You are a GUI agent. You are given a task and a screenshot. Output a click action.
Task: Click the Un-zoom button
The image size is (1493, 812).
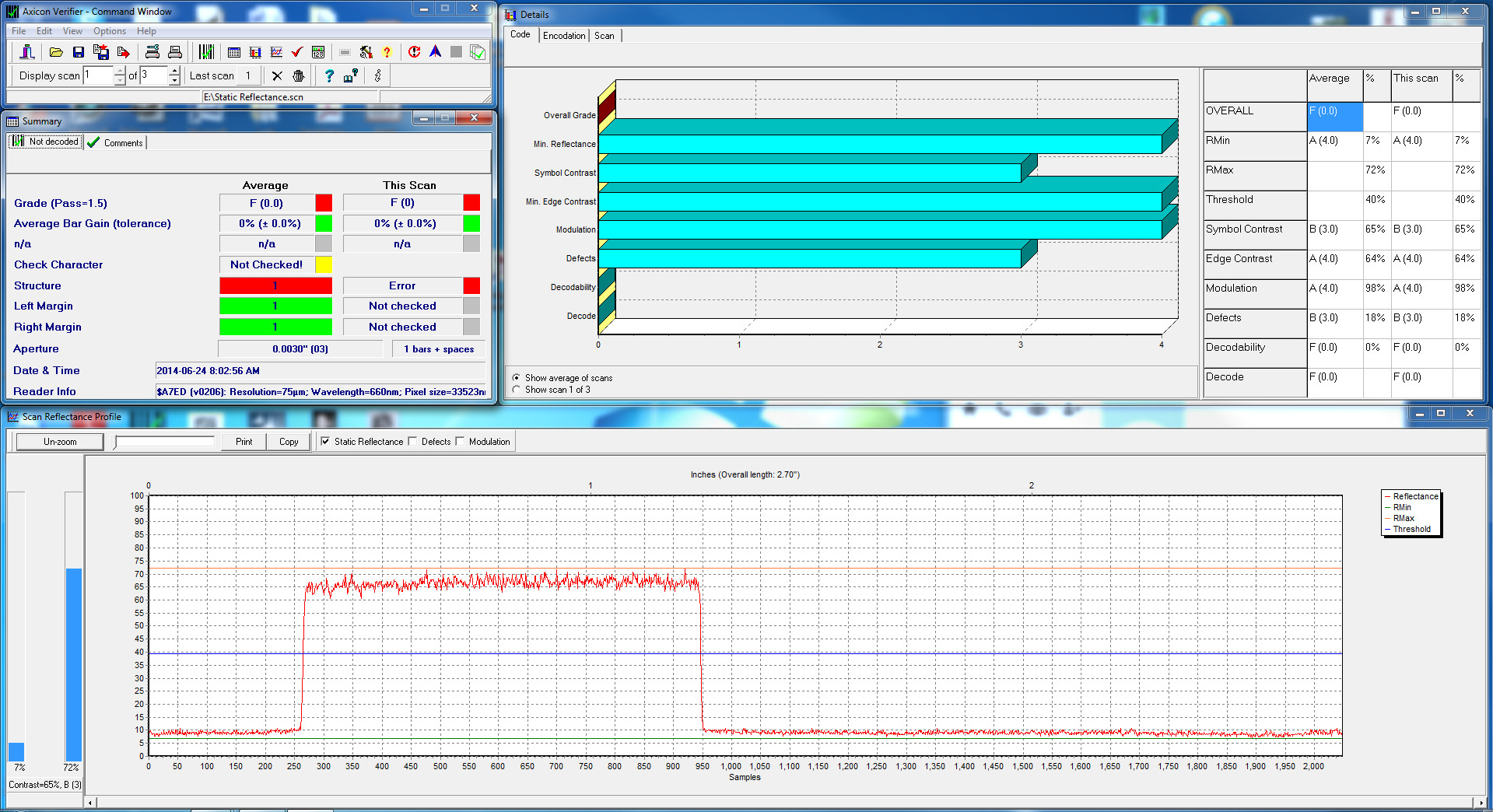60,442
